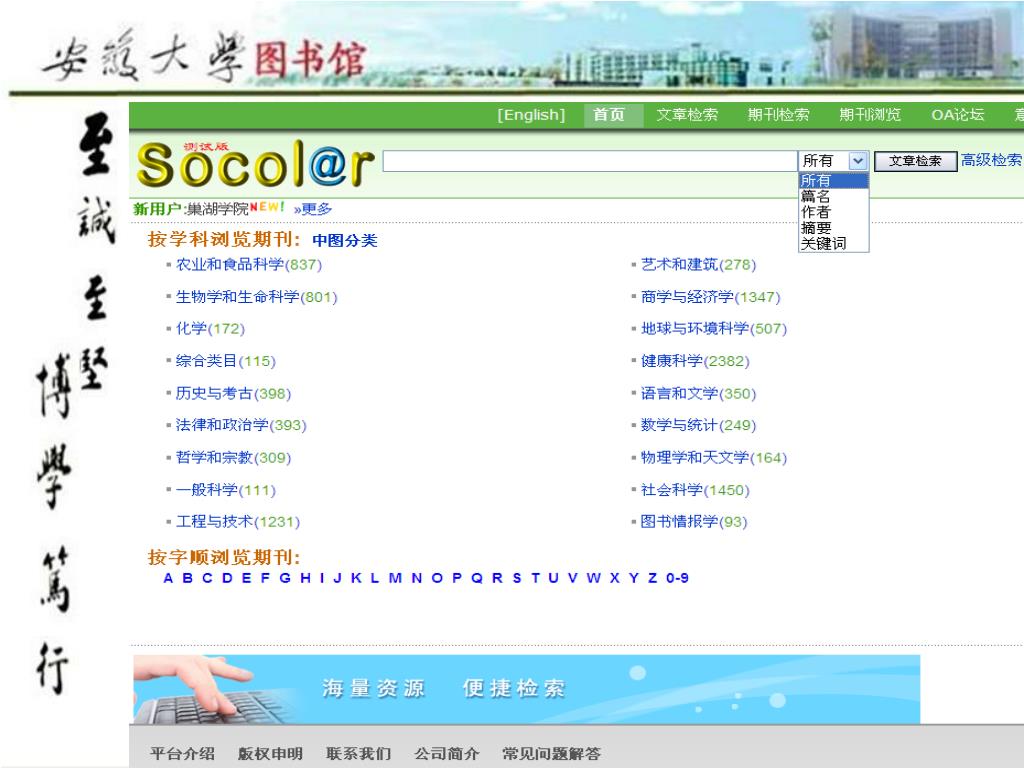Browse 图书情报学(93) journals

(x=694, y=522)
